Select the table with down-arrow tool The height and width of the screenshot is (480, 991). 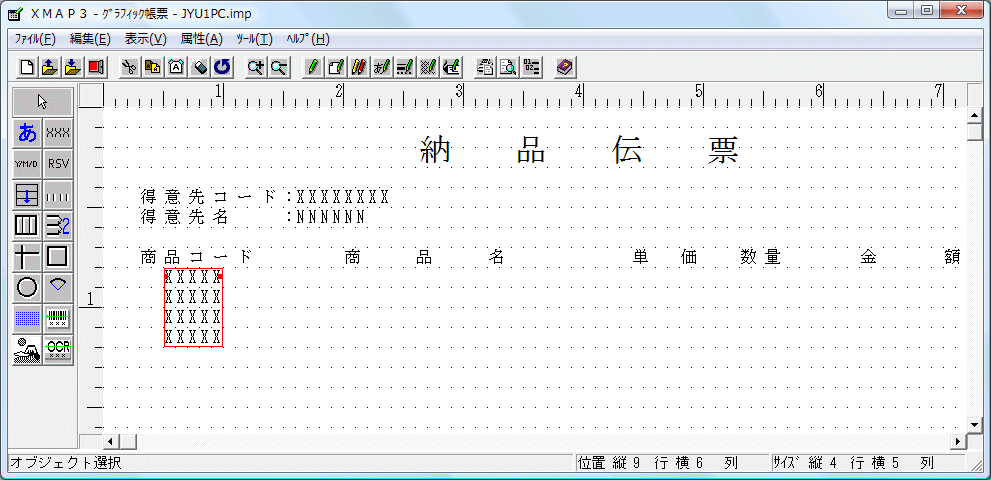click(27, 195)
